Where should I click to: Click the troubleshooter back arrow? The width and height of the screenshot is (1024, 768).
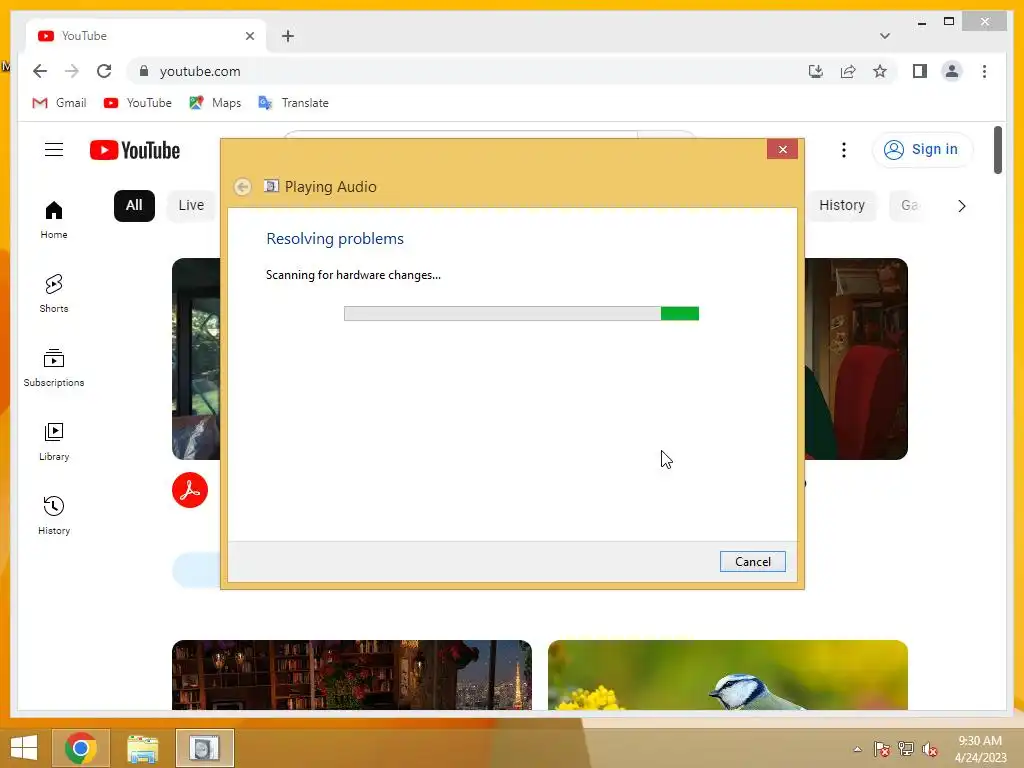242,187
